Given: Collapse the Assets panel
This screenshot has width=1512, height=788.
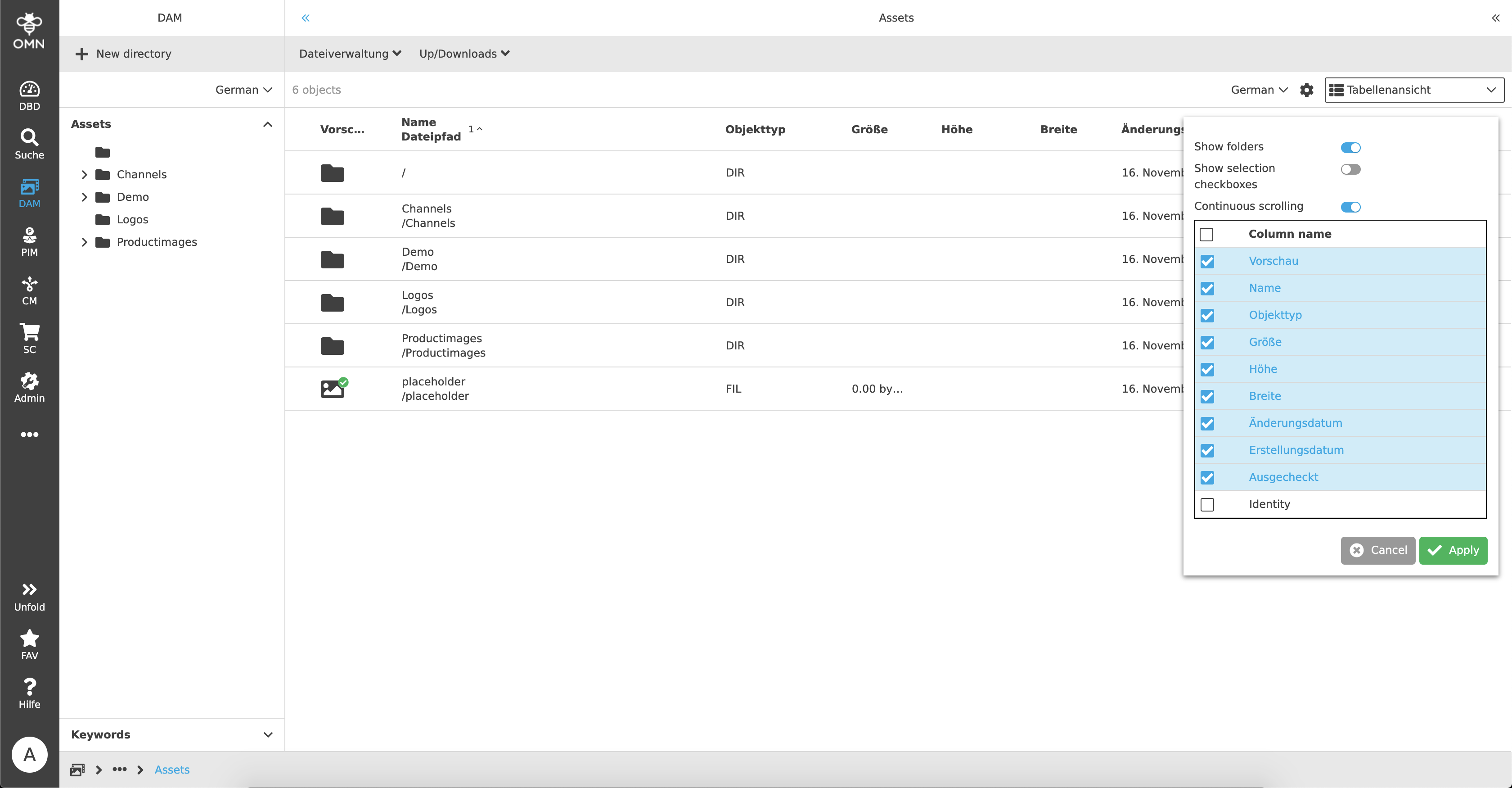Looking at the screenshot, I should (x=268, y=124).
